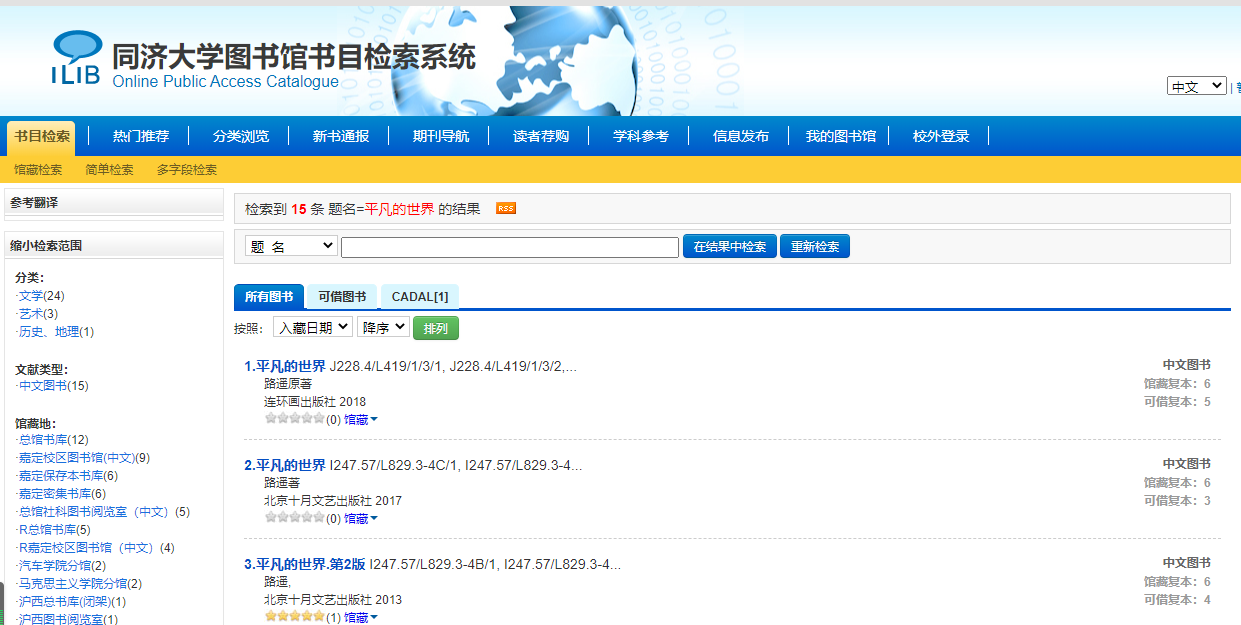Viewport: 1241px width, 625px height.
Task: Click star rating of 第2版 2013 book
Action: click(x=295, y=617)
